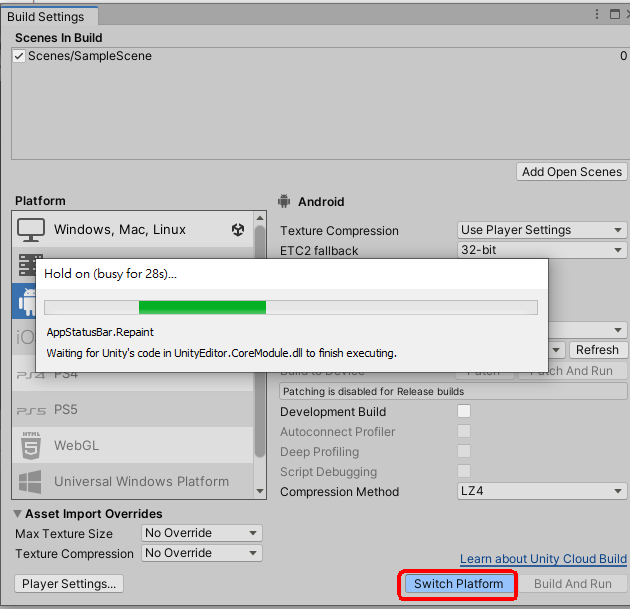This screenshot has width=630, height=609.
Task: Open the Texture Compression Use Player Settings dropdown
Action: coord(542,230)
